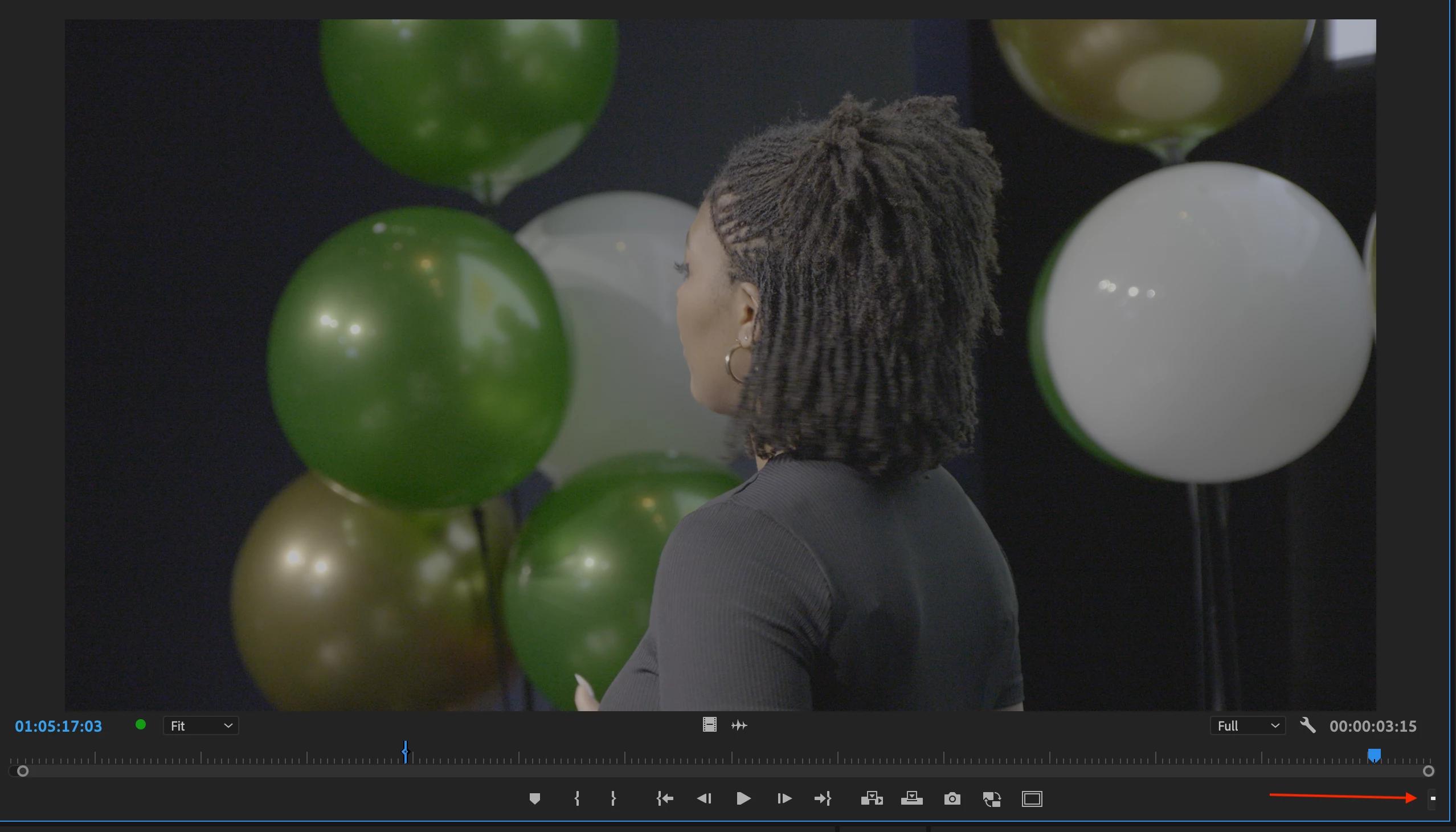Jump to the Out point
This screenshot has height=832, width=1456.
pos(823,798)
